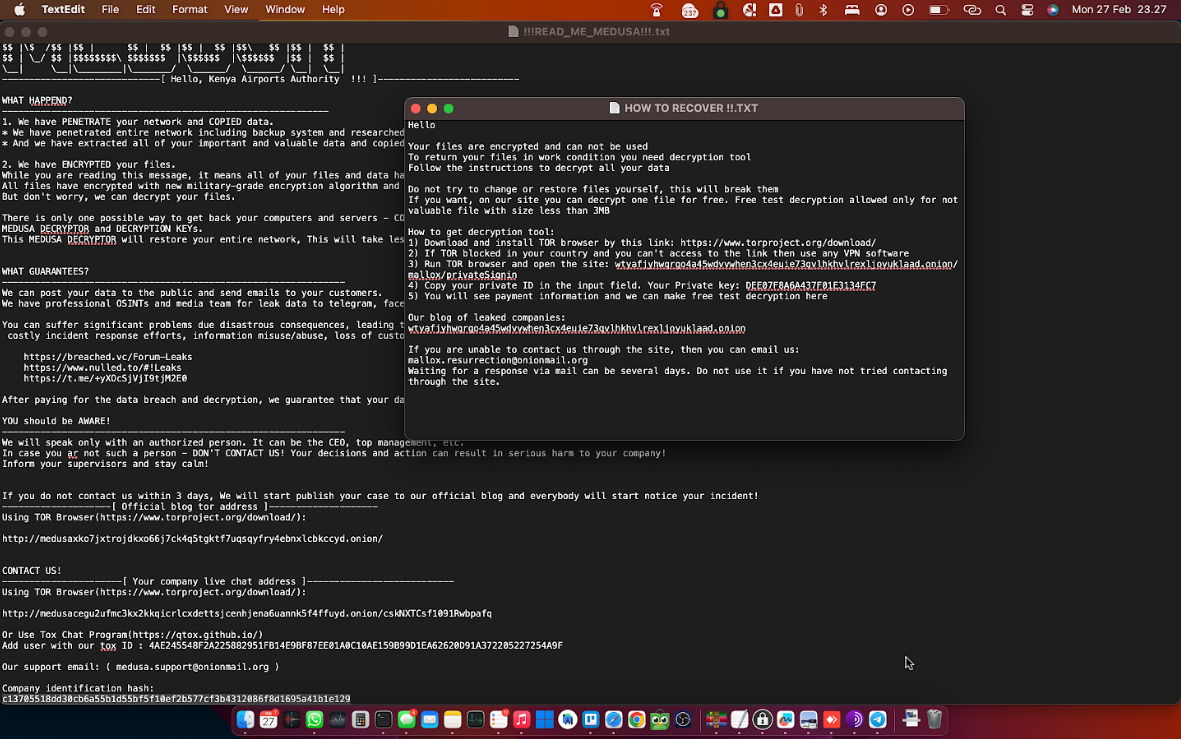The image size is (1181, 739).
Task: Open the Stocks app in the dock
Action: coord(337,720)
